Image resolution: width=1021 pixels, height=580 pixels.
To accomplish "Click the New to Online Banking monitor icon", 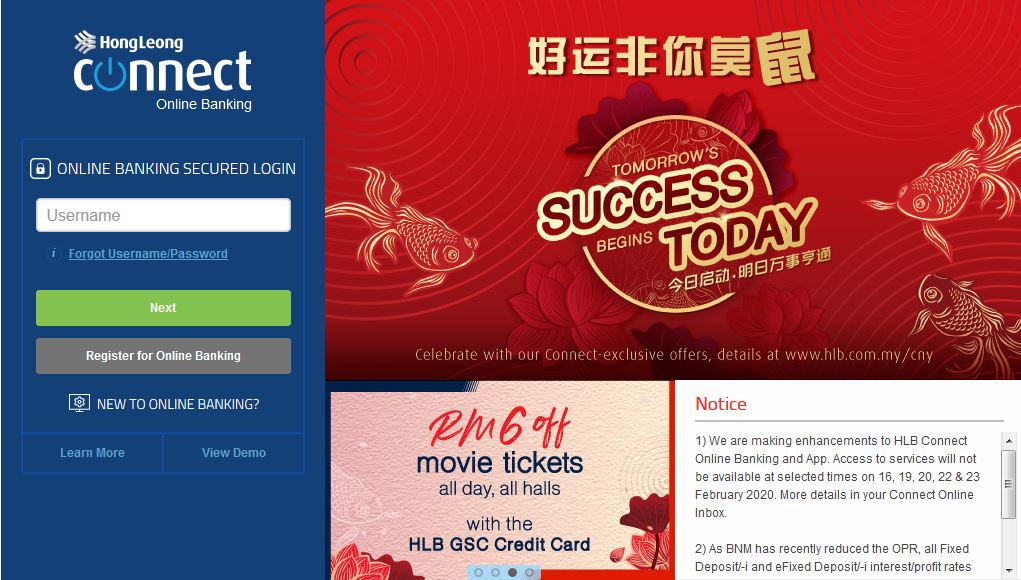I will 79,404.
